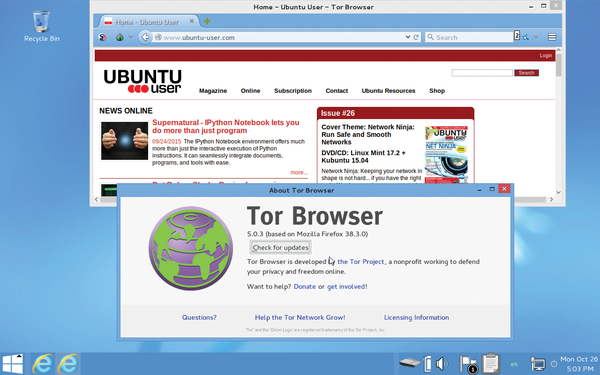The width and height of the screenshot is (600, 375).
Task: Follow the Login link on the red bar
Action: 546,55
